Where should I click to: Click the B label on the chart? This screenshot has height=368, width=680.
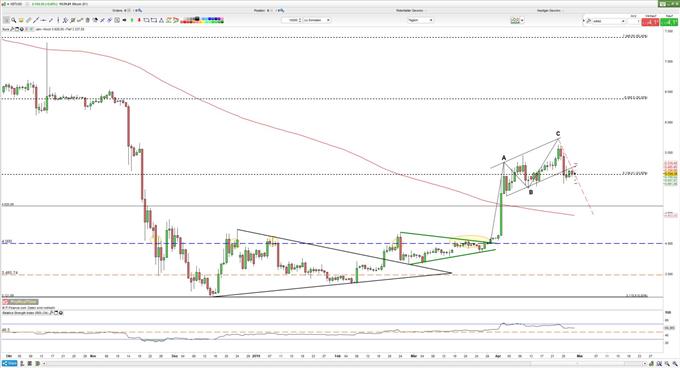coord(530,192)
